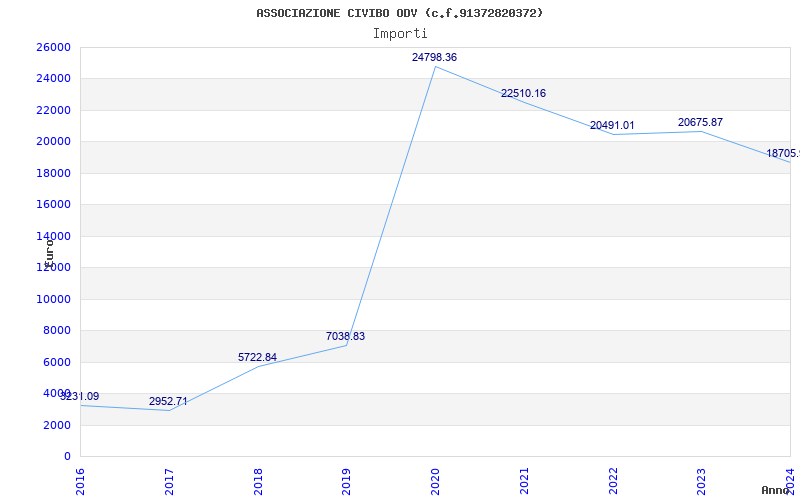This screenshot has width=800, height=500.
Task: Click the Importi subtitle
Action: point(400,34)
